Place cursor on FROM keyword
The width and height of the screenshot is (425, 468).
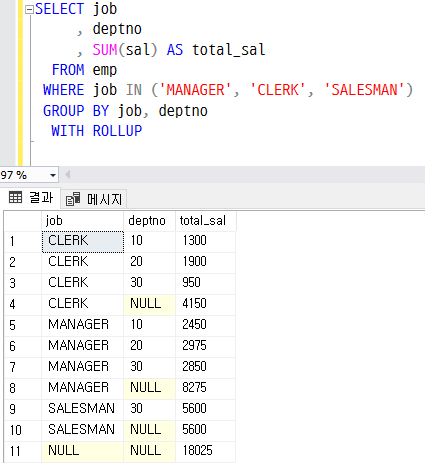click(68, 70)
